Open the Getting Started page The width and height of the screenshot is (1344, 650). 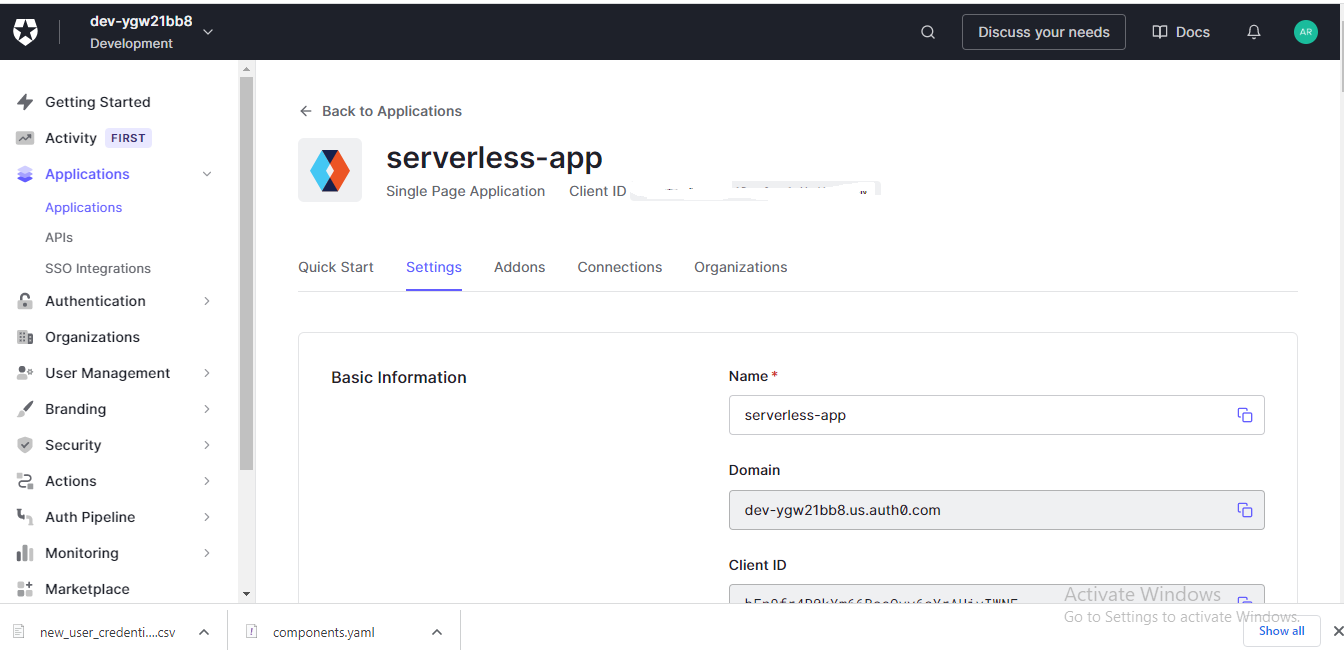click(x=98, y=102)
